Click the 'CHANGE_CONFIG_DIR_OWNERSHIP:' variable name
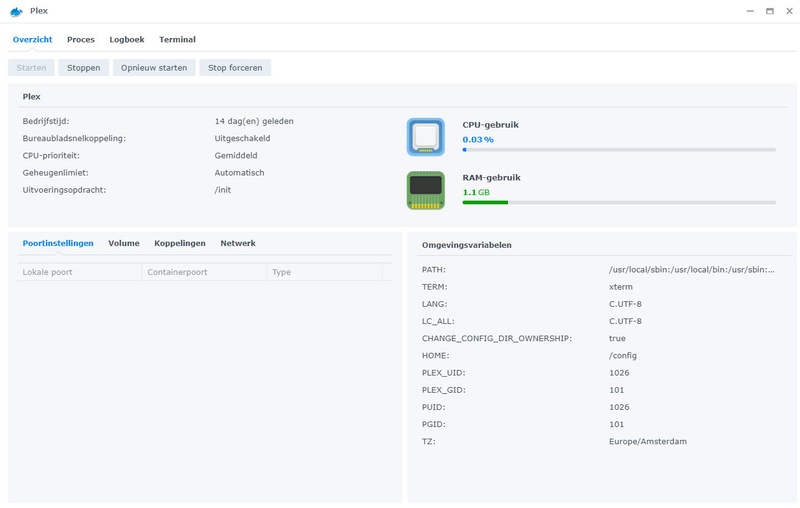Image resolution: width=800 pixels, height=508 pixels. pyautogui.click(x=496, y=338)
